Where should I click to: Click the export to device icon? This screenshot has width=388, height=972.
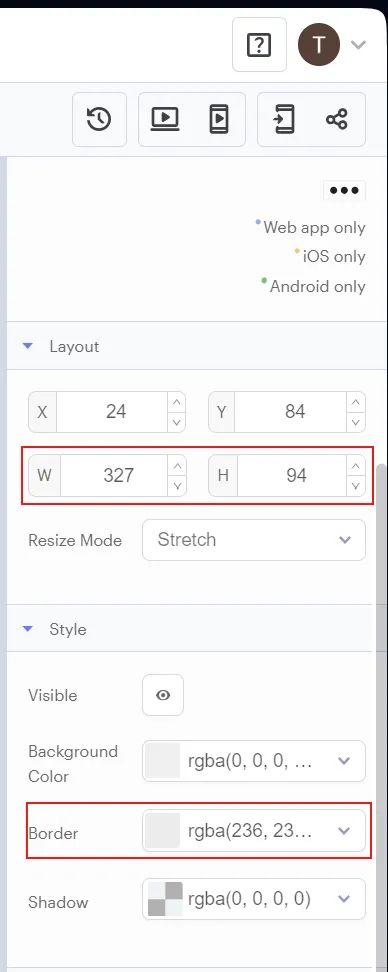coord(284,120)
